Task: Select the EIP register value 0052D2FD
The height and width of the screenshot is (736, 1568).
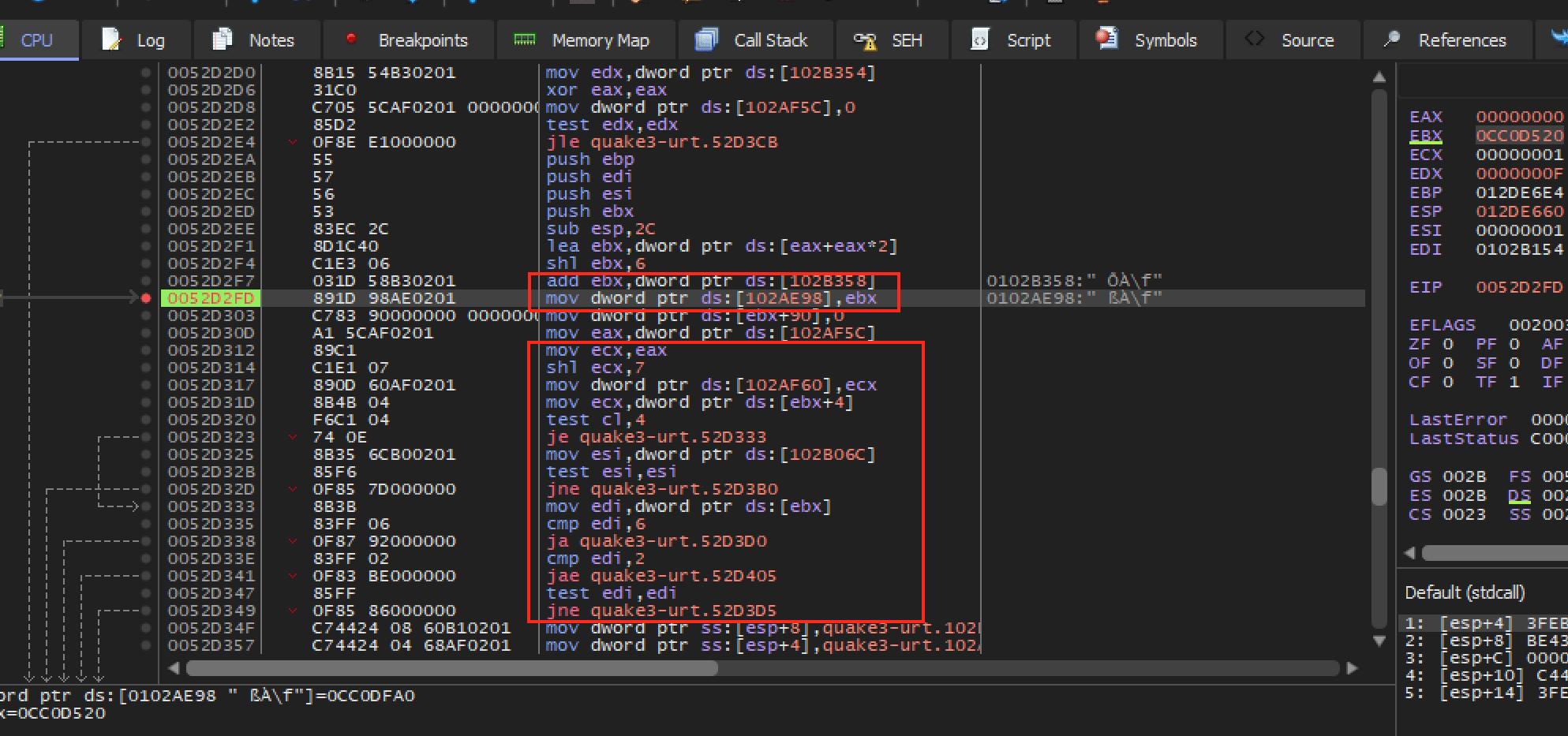Action: [x=1520, y=287]
